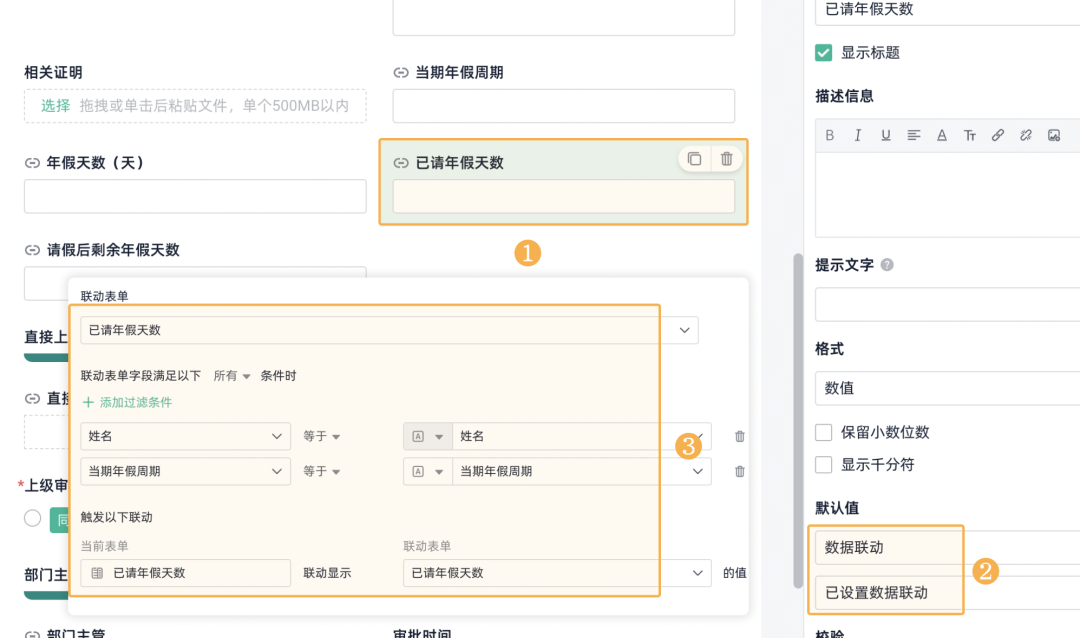Viewport: 1080px width, 638px height.
Task: Open the 格式 数值 dropdown
Action: [948, 388]
